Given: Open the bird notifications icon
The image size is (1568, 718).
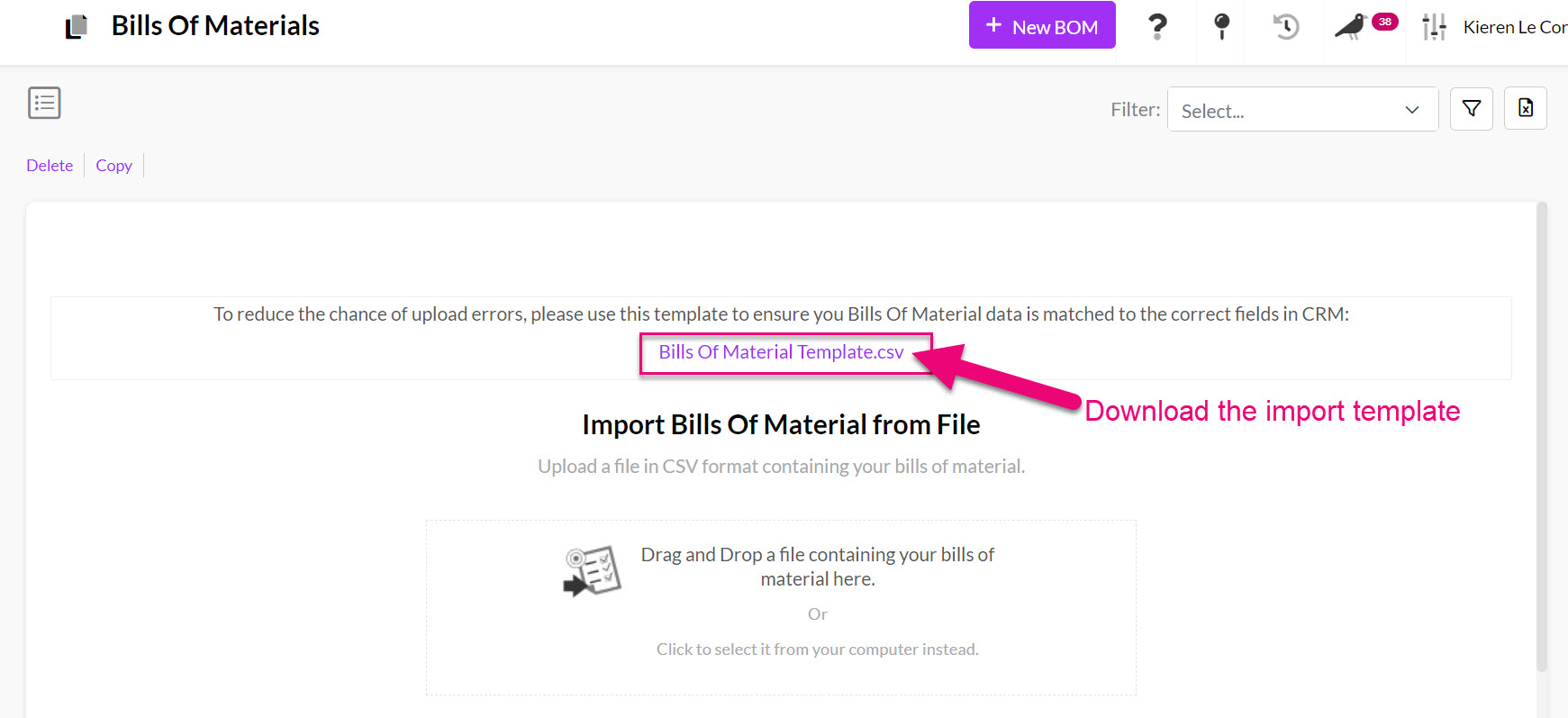Looking at the screenshot, I should (x=1351, y=26).
